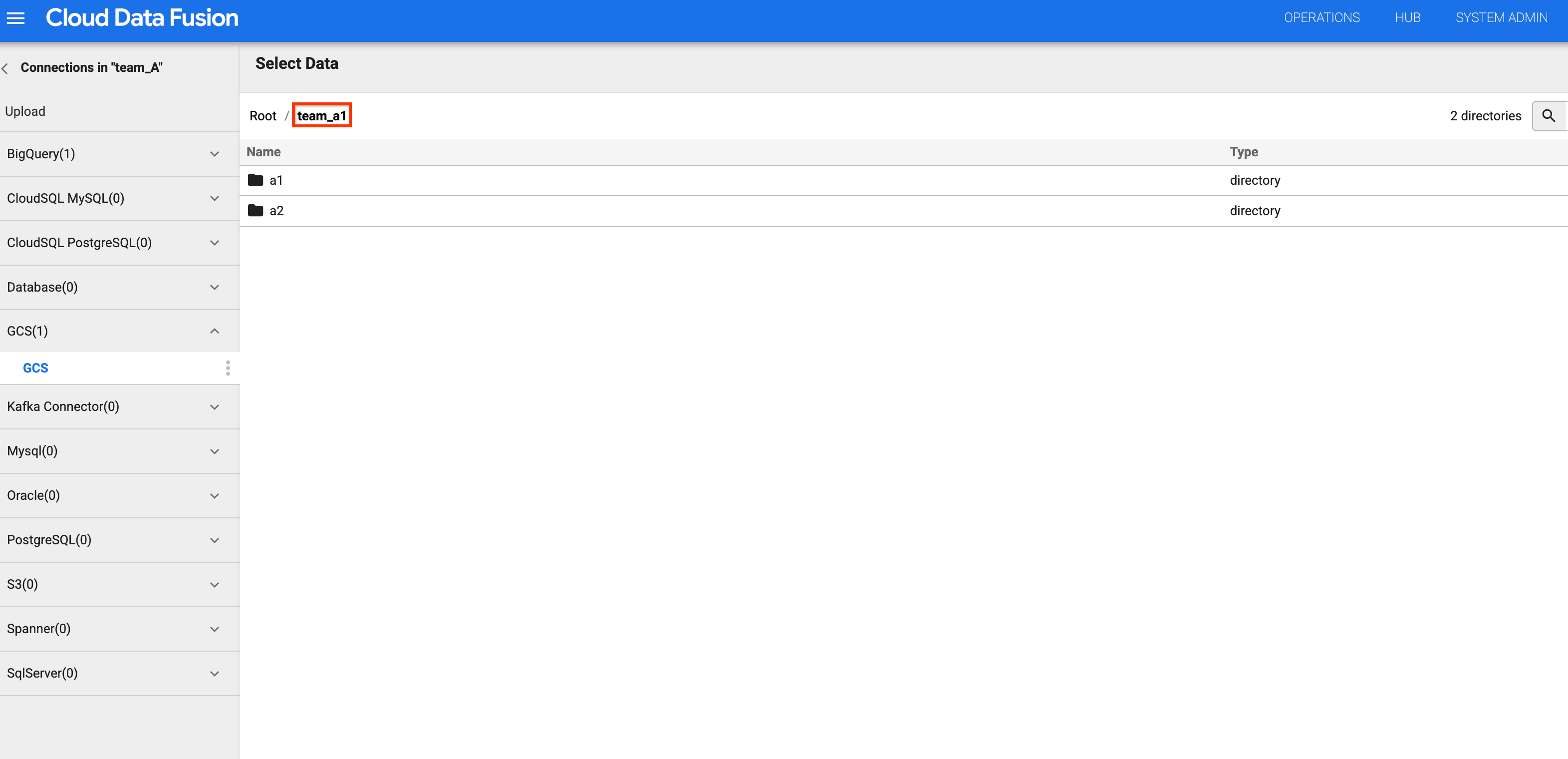The image size is (1568, 759).
Task: Click the upload icon in sidebar
Action: pyautogui.click(x=25, y=111)
